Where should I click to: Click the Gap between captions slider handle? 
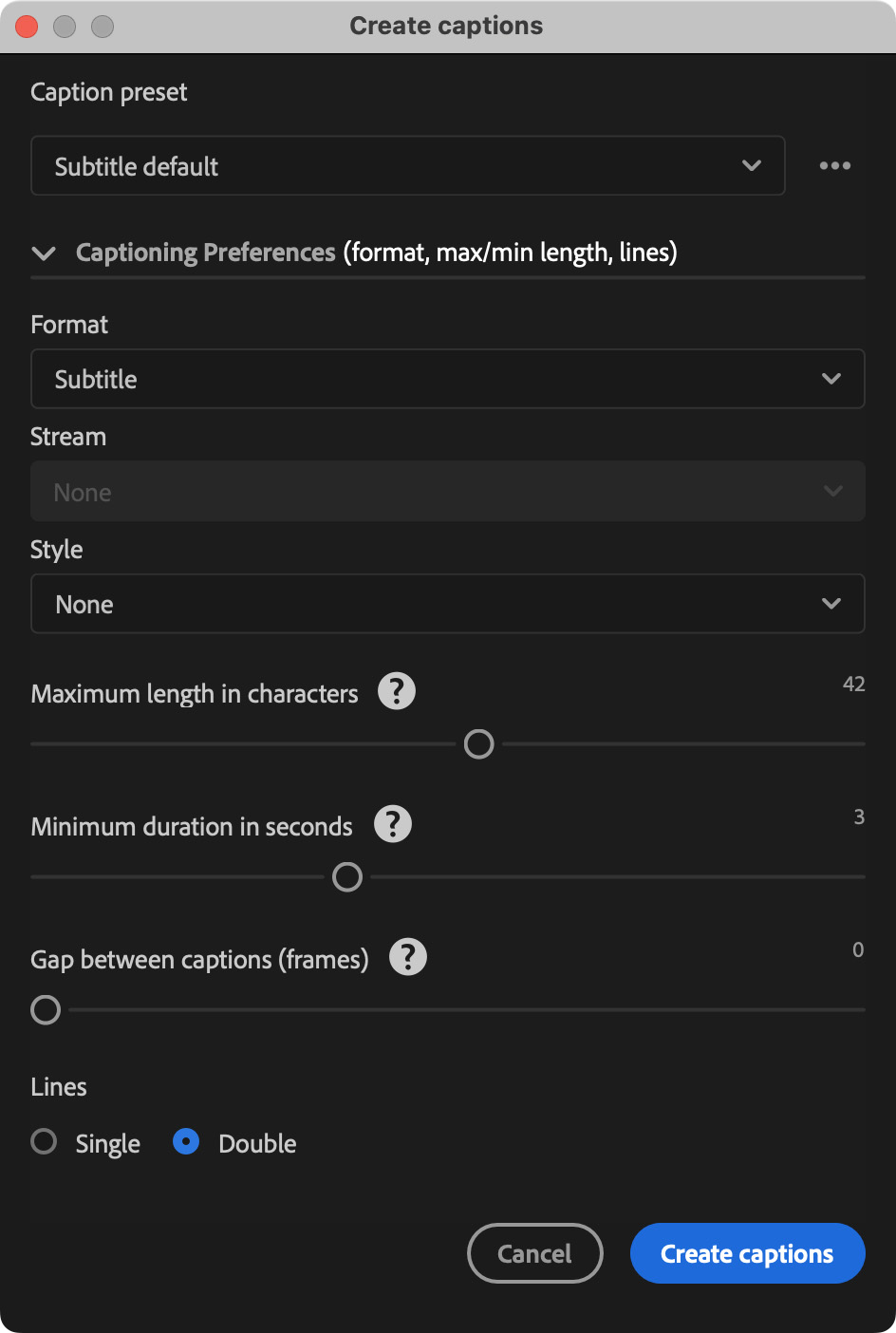point(46,1010)
